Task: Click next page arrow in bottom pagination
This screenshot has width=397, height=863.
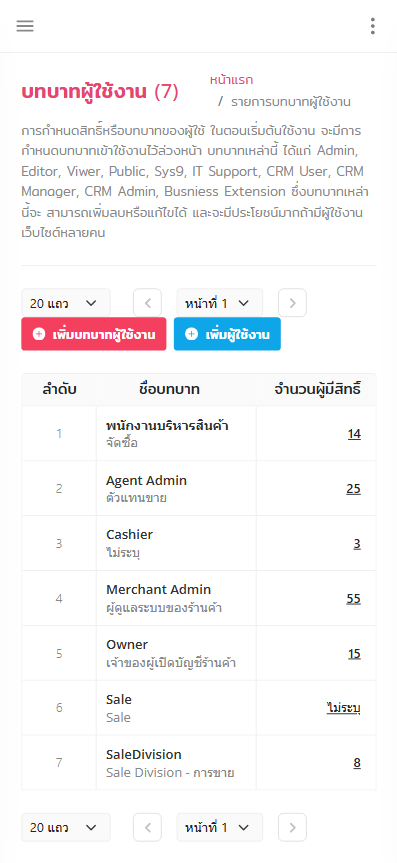Action: [292, 827]
